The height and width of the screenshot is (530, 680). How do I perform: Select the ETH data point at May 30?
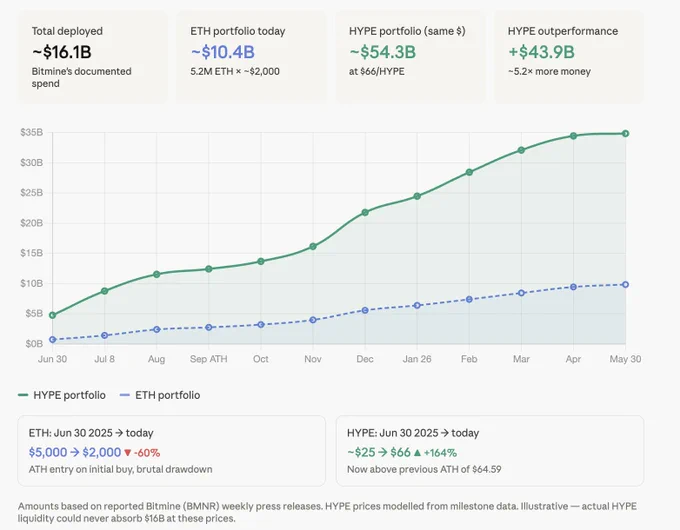click(625, 285)
